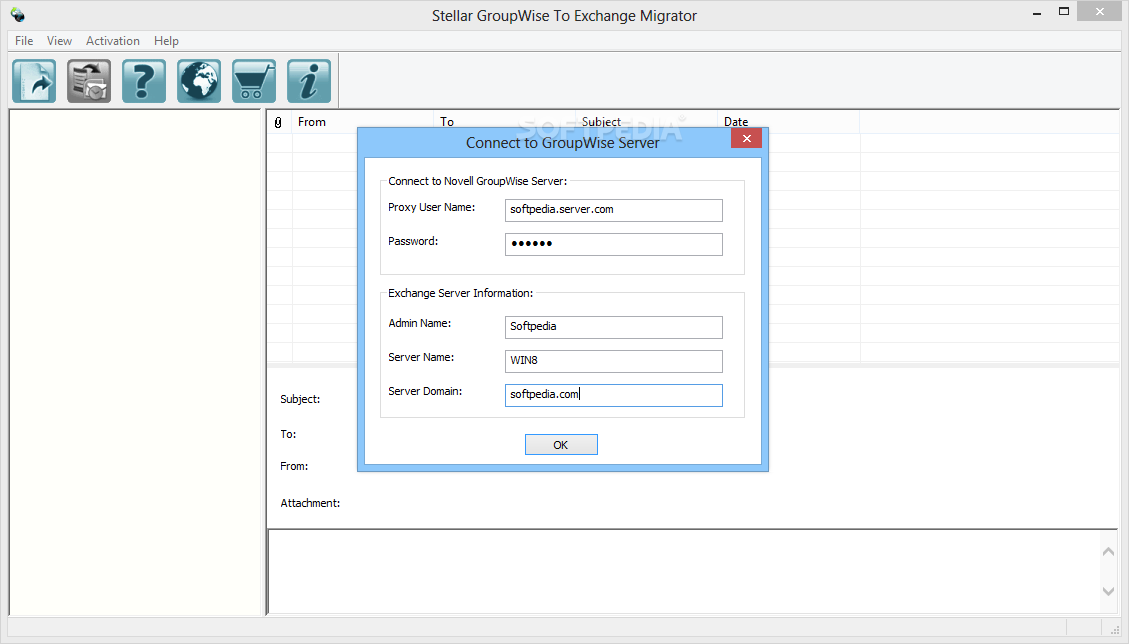Click the 'Attachment:' label in preview

[x=310, y=503]
